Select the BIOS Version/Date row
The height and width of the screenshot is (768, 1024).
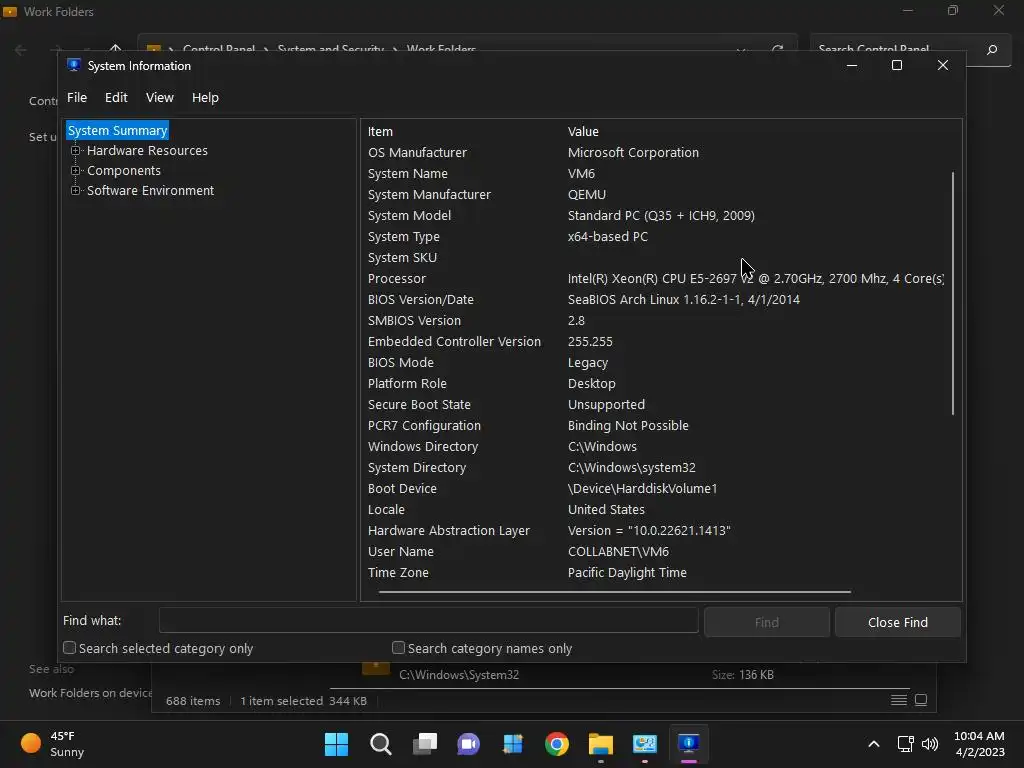point(655,299)
